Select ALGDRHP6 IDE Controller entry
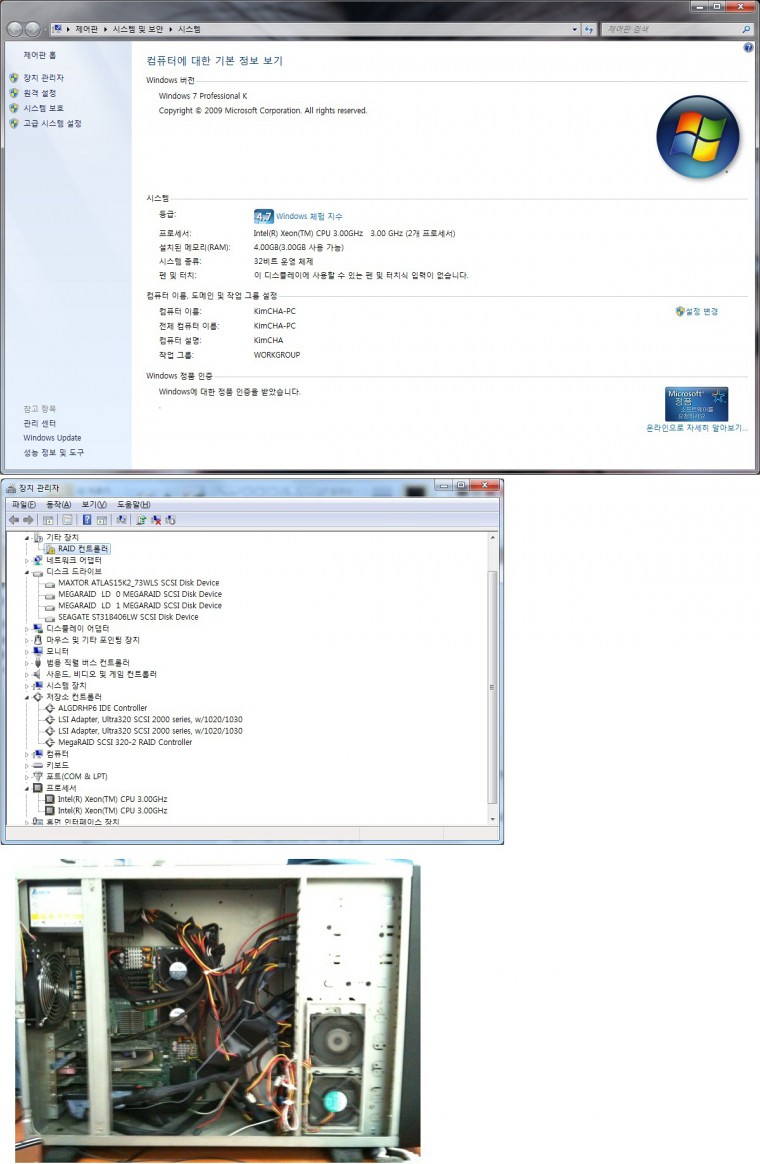The image size is (760, 1164). click(102, 708)
